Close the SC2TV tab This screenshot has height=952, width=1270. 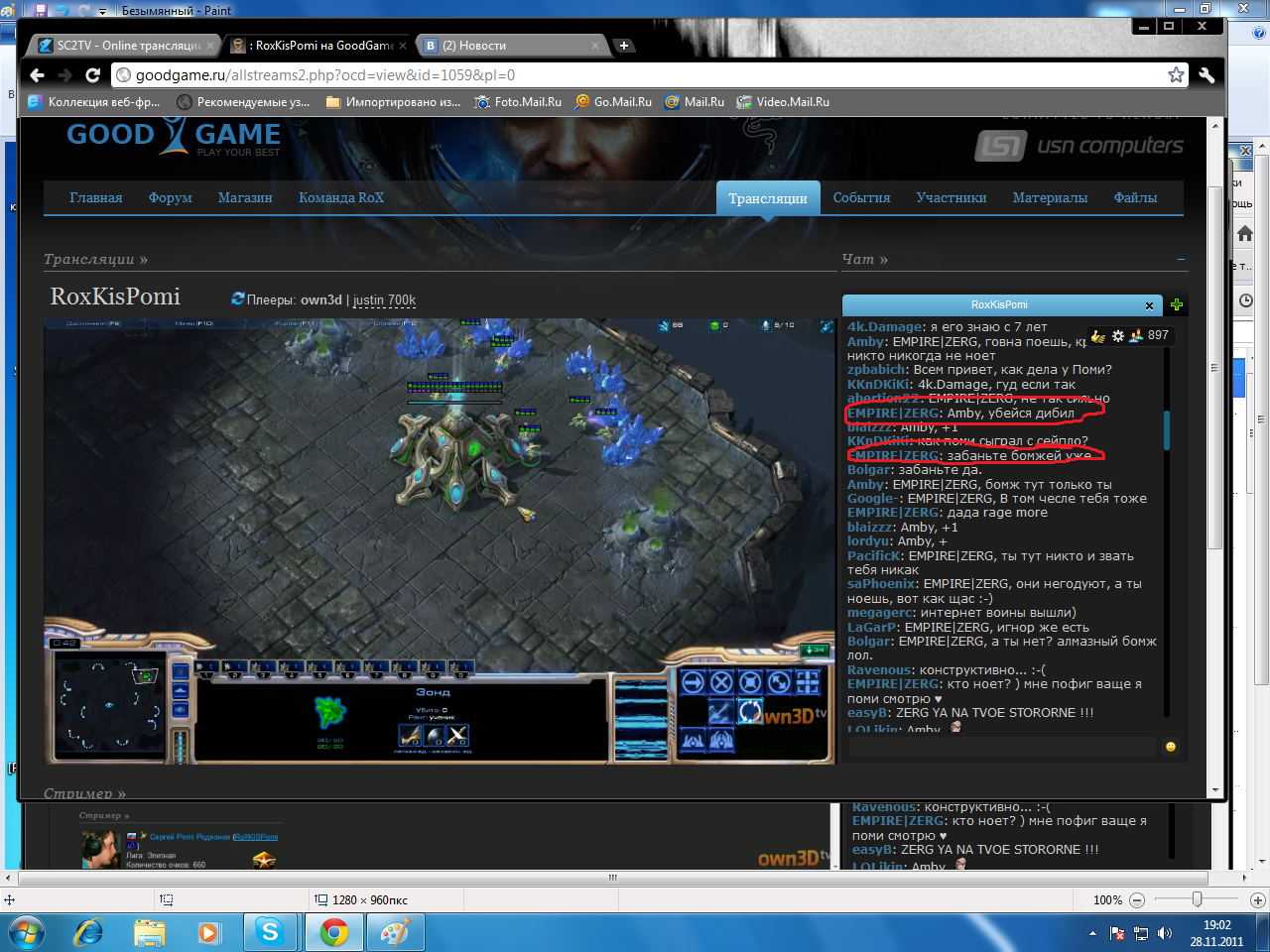(x=210, y=46)
